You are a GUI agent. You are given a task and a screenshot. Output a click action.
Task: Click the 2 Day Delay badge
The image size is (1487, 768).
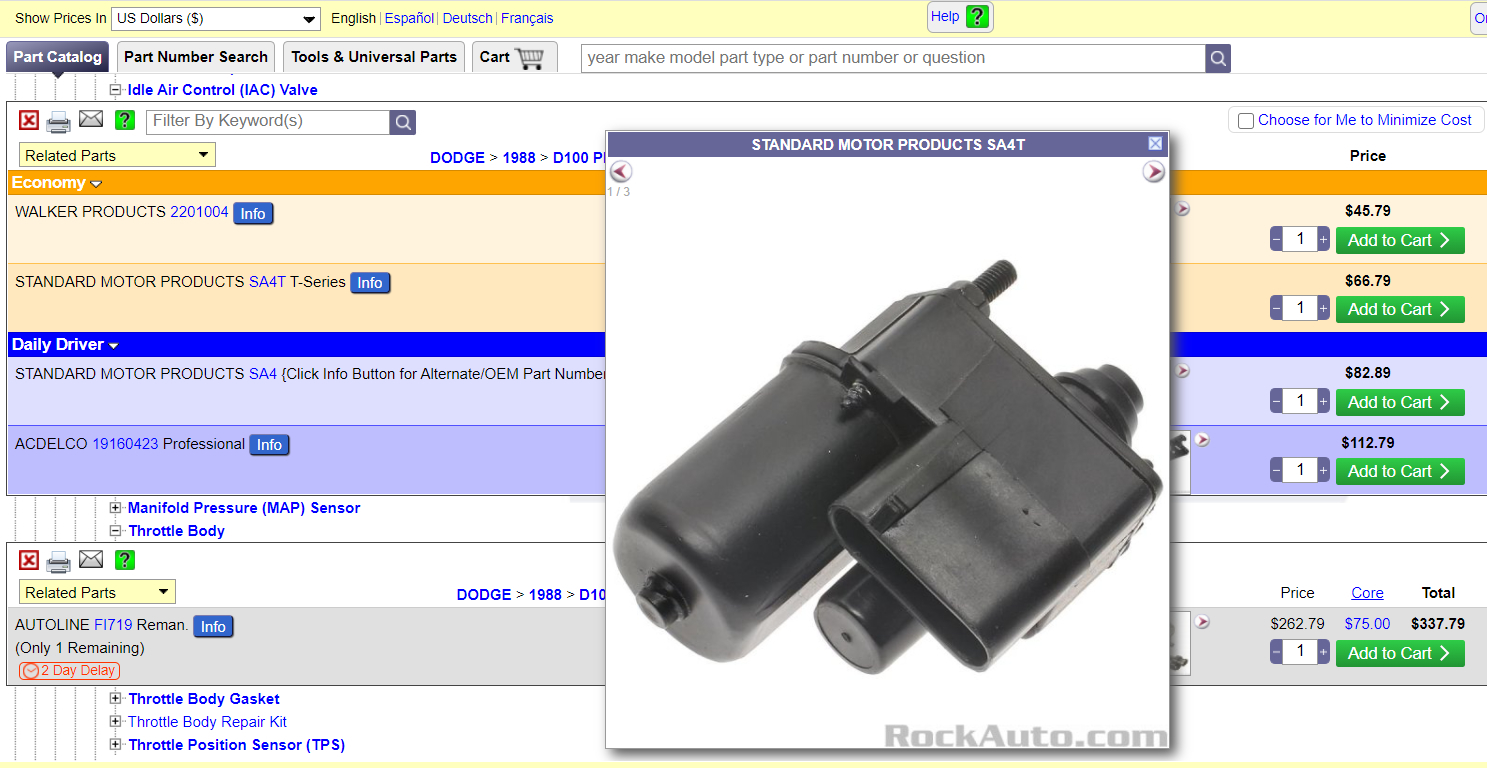(69, 670)
